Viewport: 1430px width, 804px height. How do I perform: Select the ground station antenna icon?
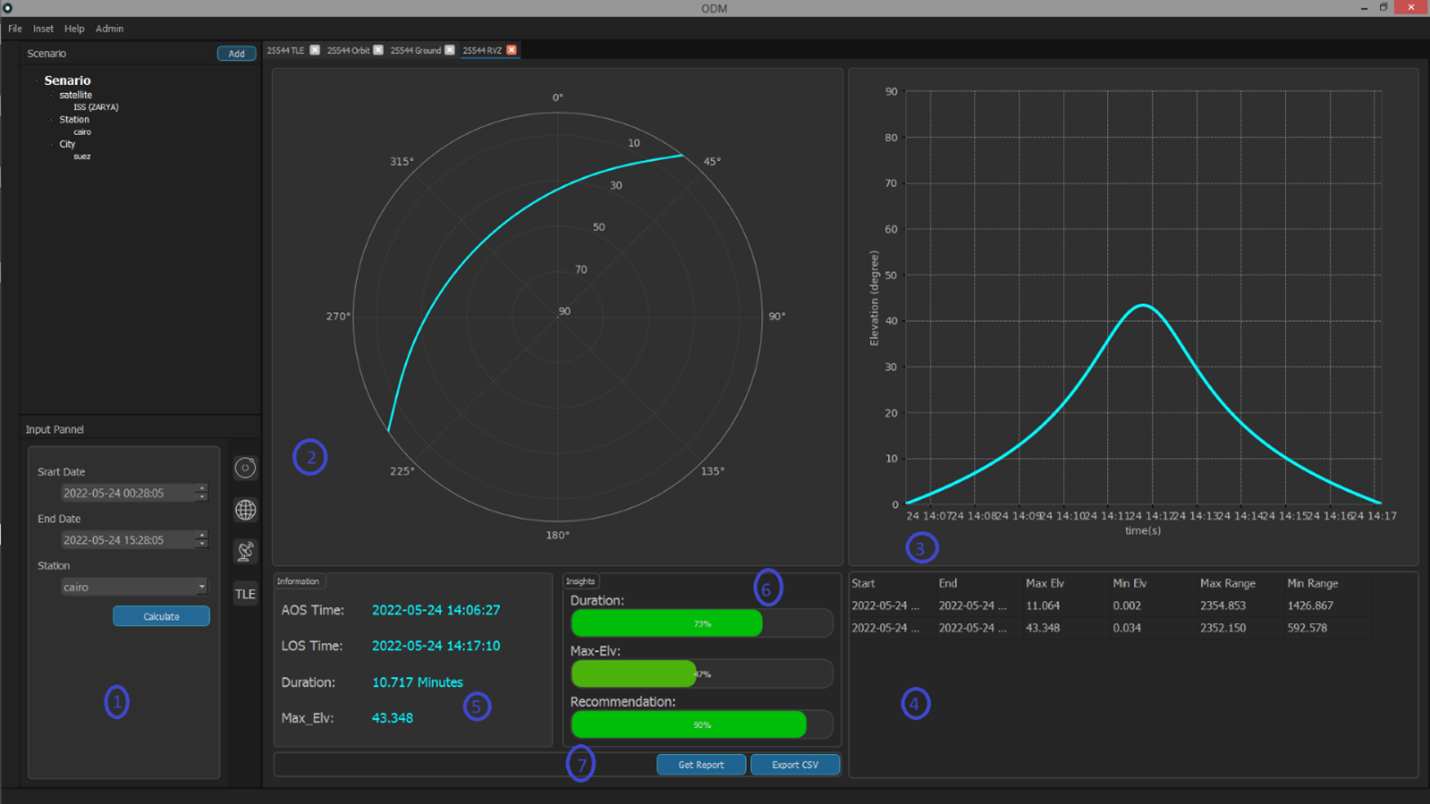pyautogui.click(x=245, y=551)
